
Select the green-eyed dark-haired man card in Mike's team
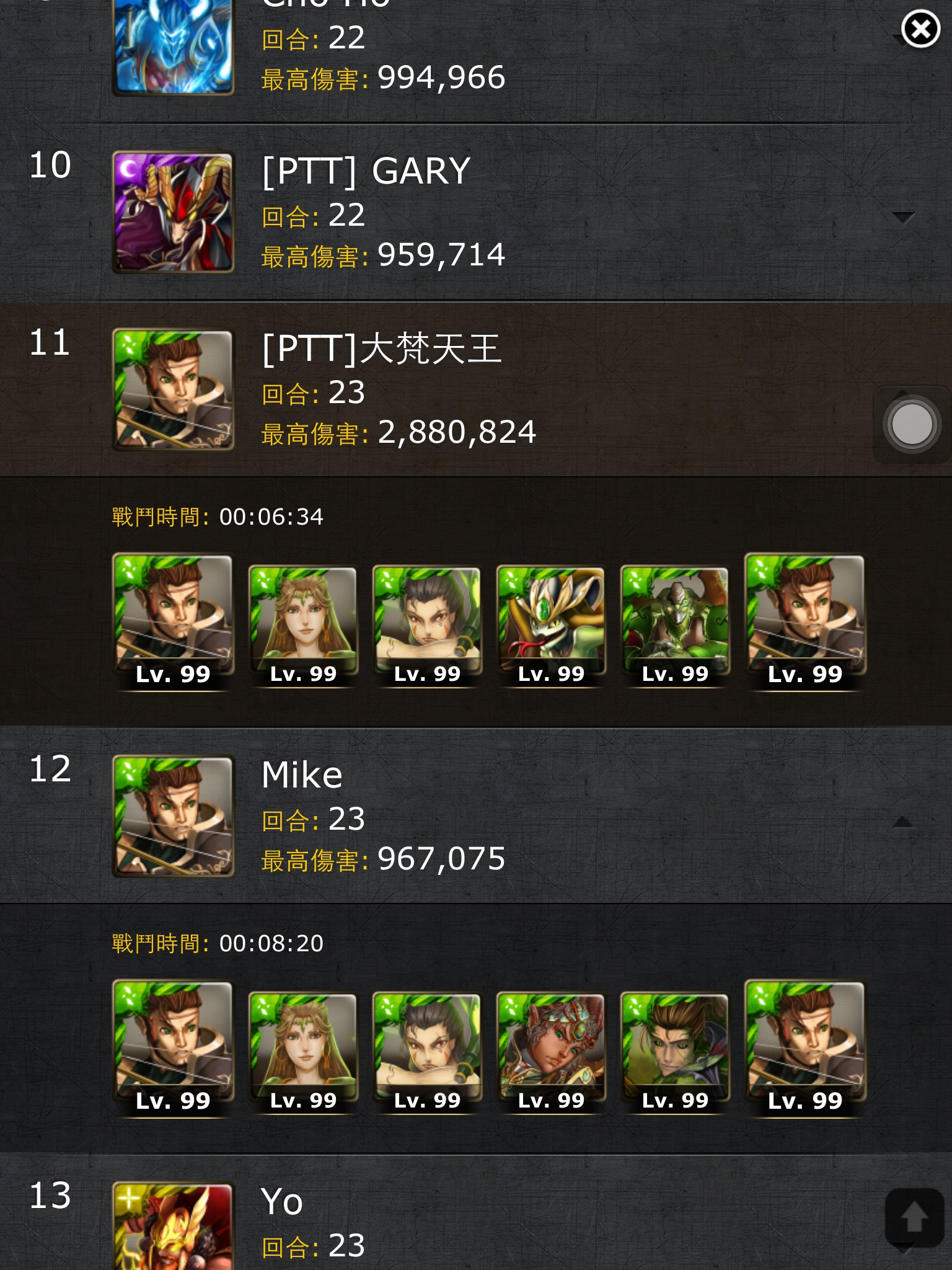click(675, 1052)
